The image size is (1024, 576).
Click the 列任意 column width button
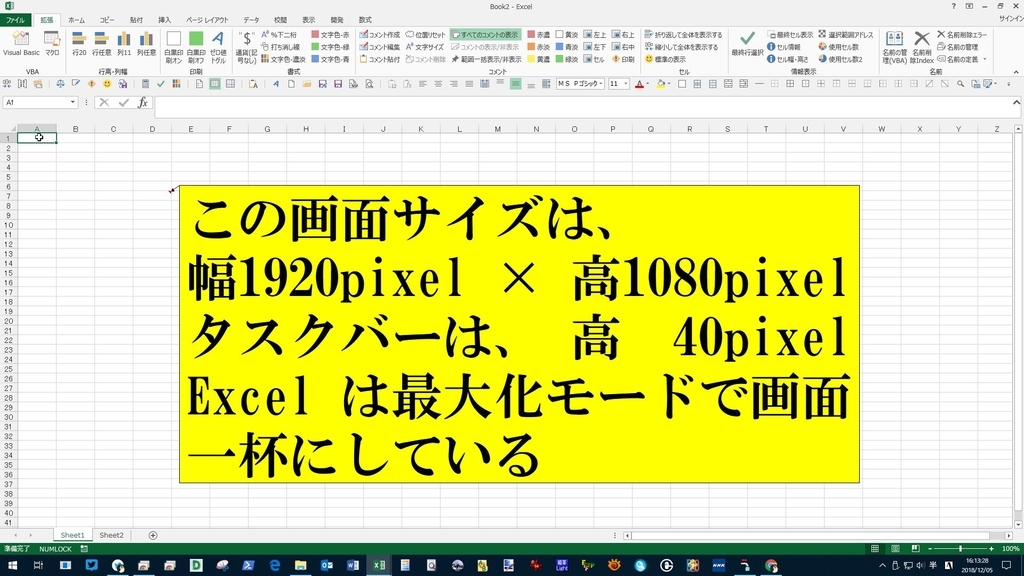click(146, 44)
